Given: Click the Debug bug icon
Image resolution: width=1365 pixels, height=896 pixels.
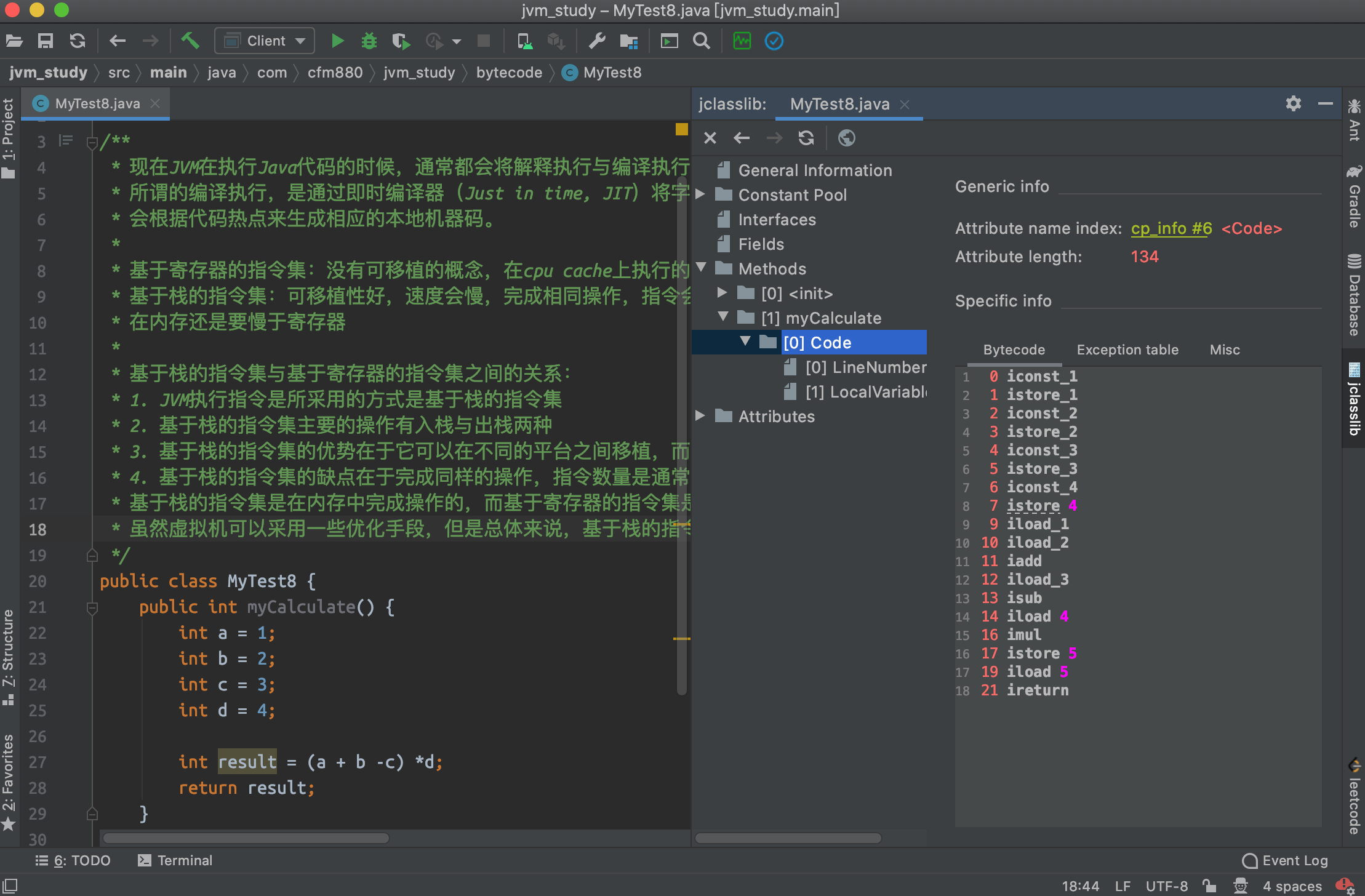Looking at the screenshot, I should pyautogui.click(x=369, y=41).
